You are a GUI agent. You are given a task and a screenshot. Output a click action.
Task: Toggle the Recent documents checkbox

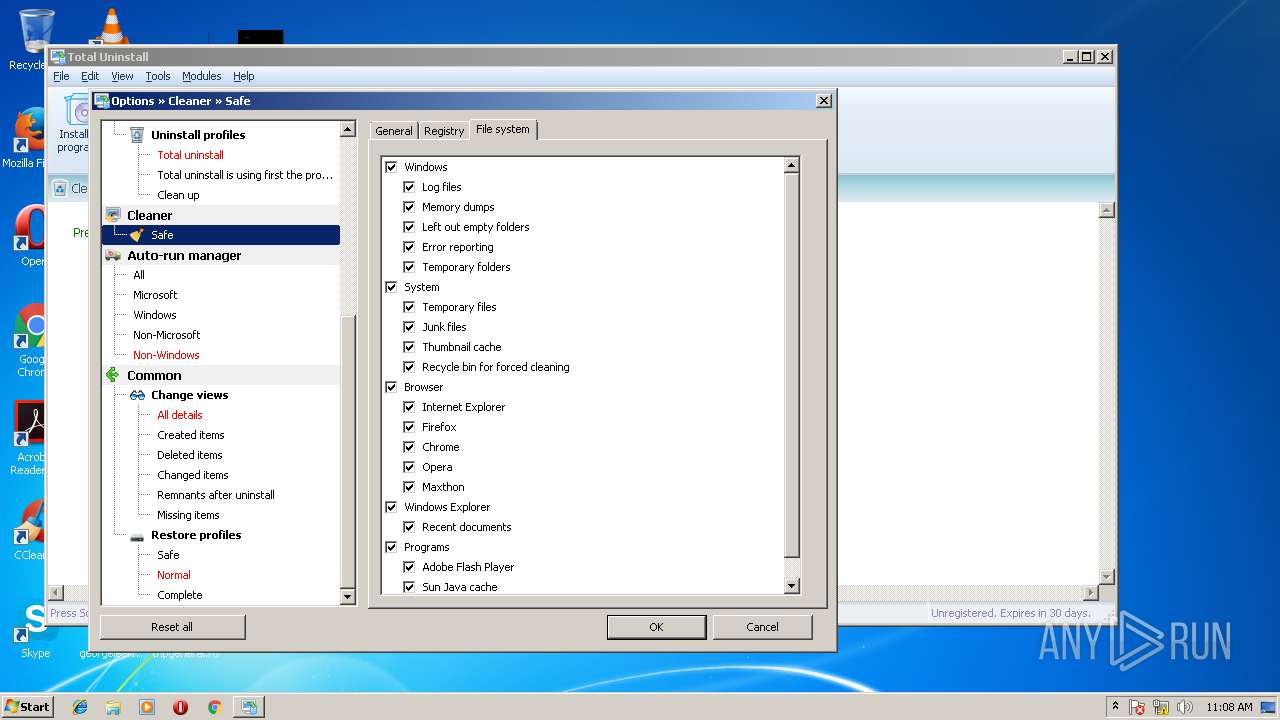[409, 527]
